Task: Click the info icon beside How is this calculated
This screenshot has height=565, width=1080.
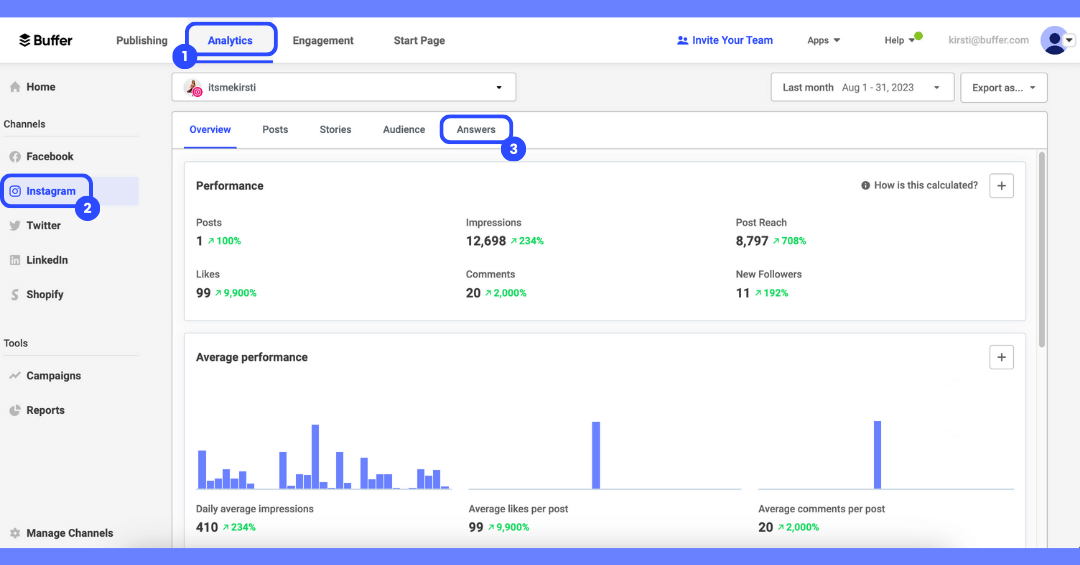Action: 865,185
